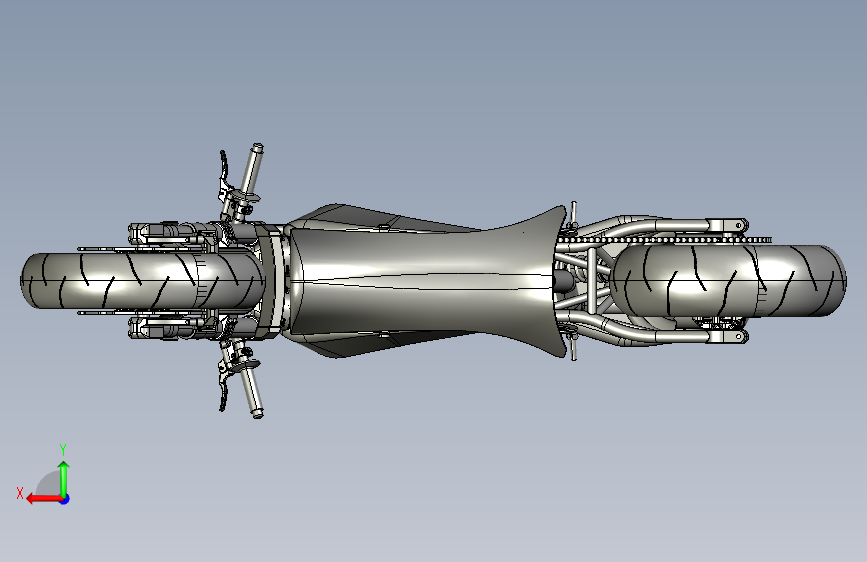Click the gray plane sector of the triad
Image resolution: width=867 pixels, height=562 pixels.
point(49,485)
